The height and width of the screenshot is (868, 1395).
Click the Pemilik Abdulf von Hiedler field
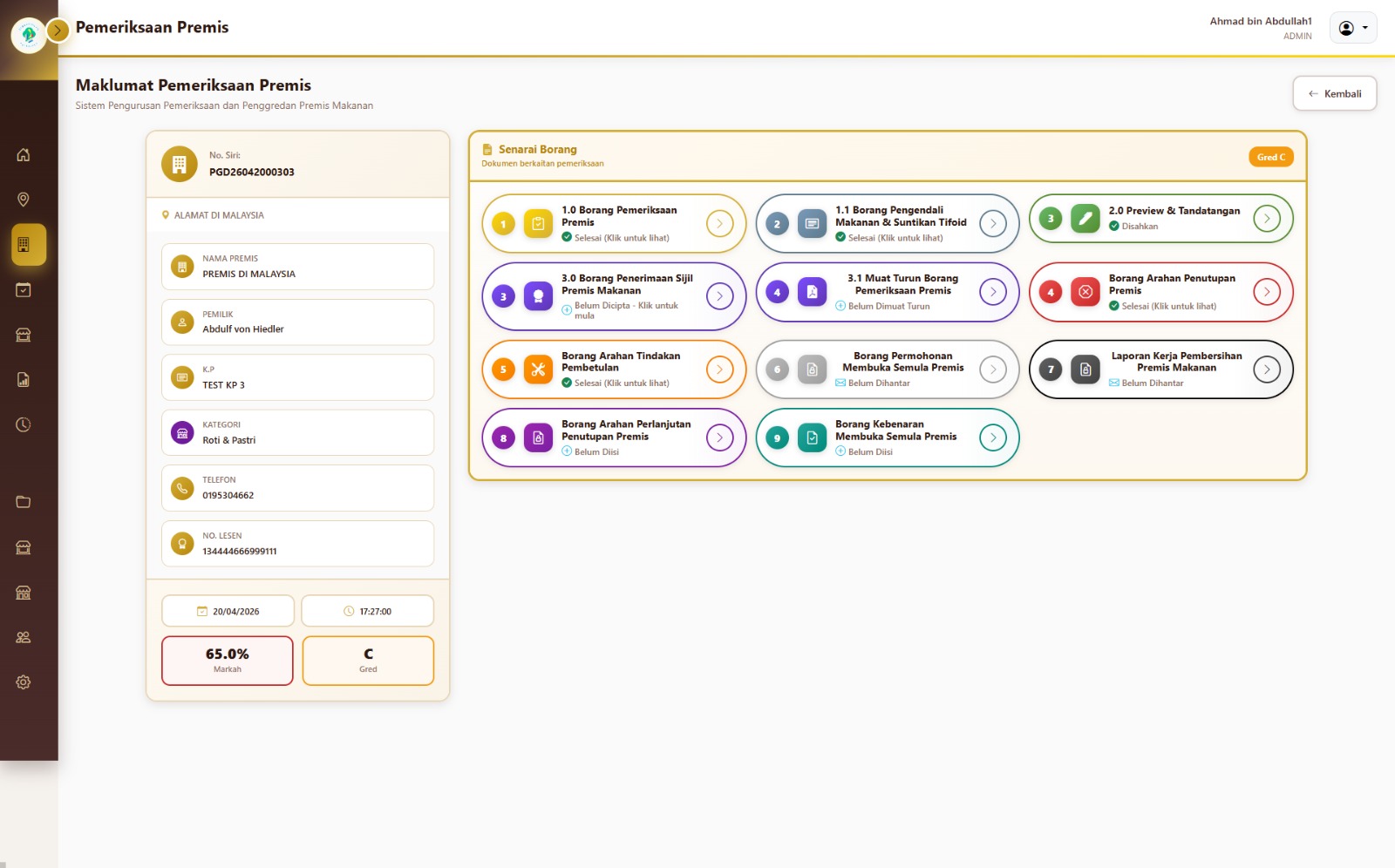[x=297, y=322]
